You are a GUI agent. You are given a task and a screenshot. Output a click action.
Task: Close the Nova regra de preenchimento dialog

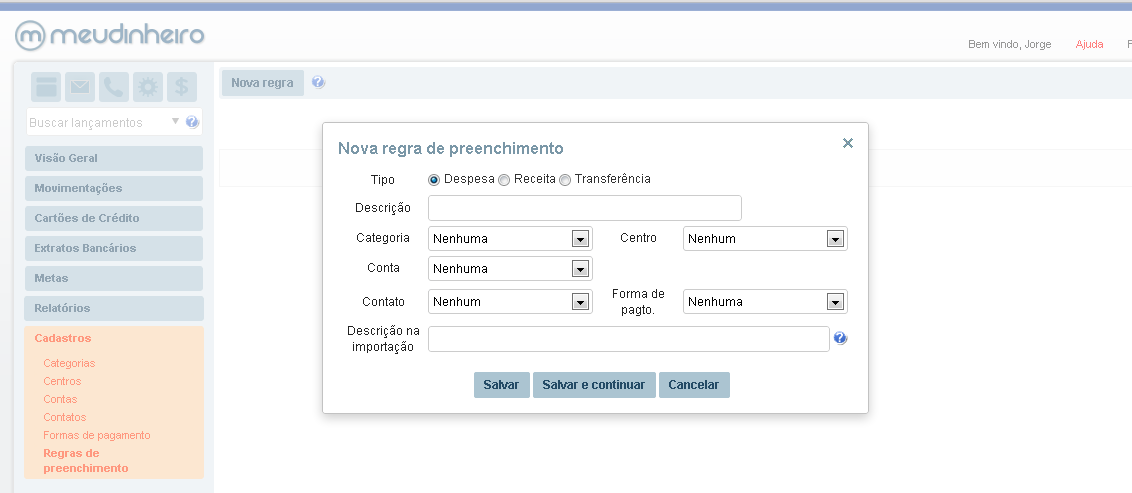[847, 143]
